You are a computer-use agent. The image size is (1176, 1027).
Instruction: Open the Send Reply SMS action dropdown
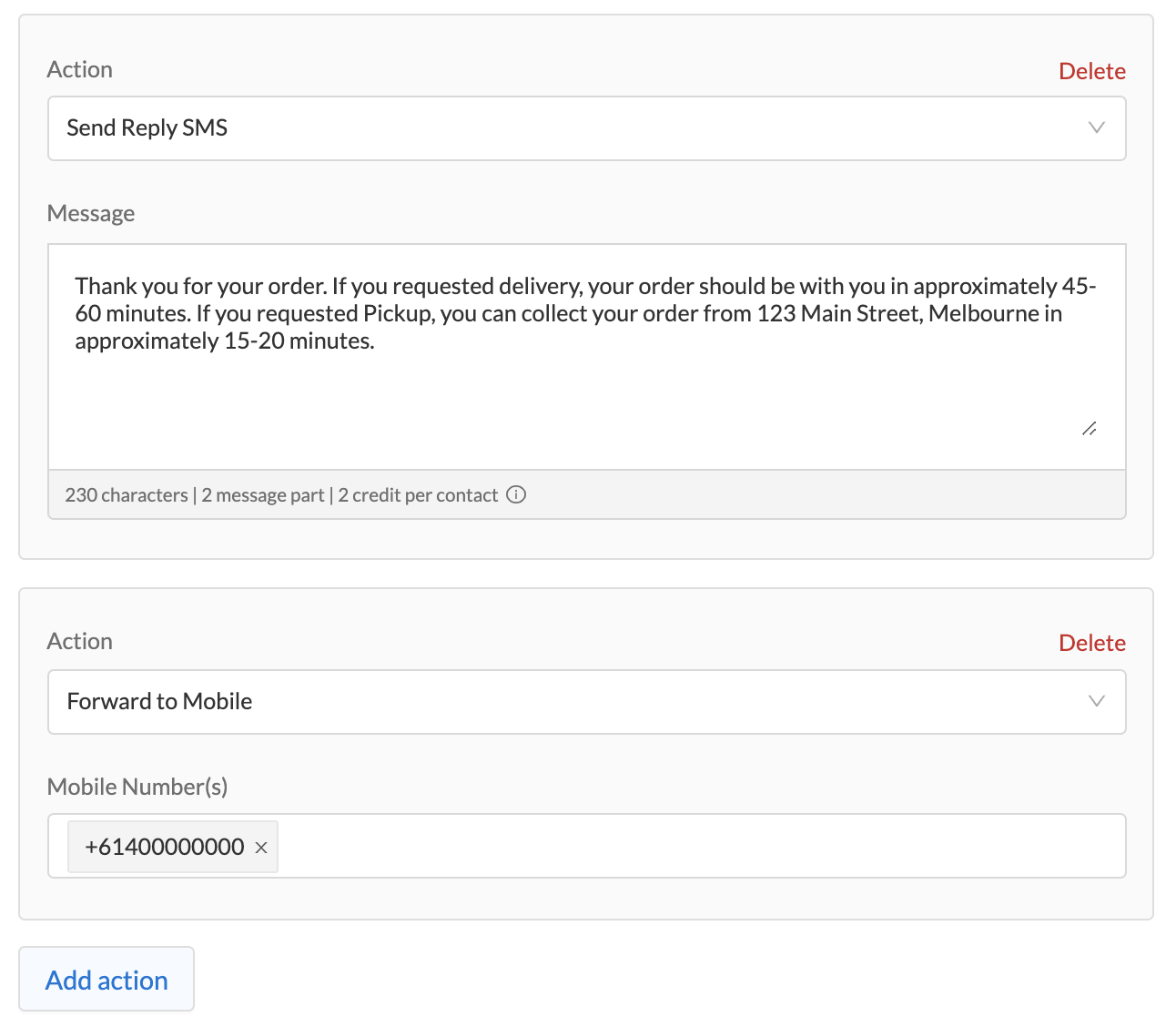(586, 128)
